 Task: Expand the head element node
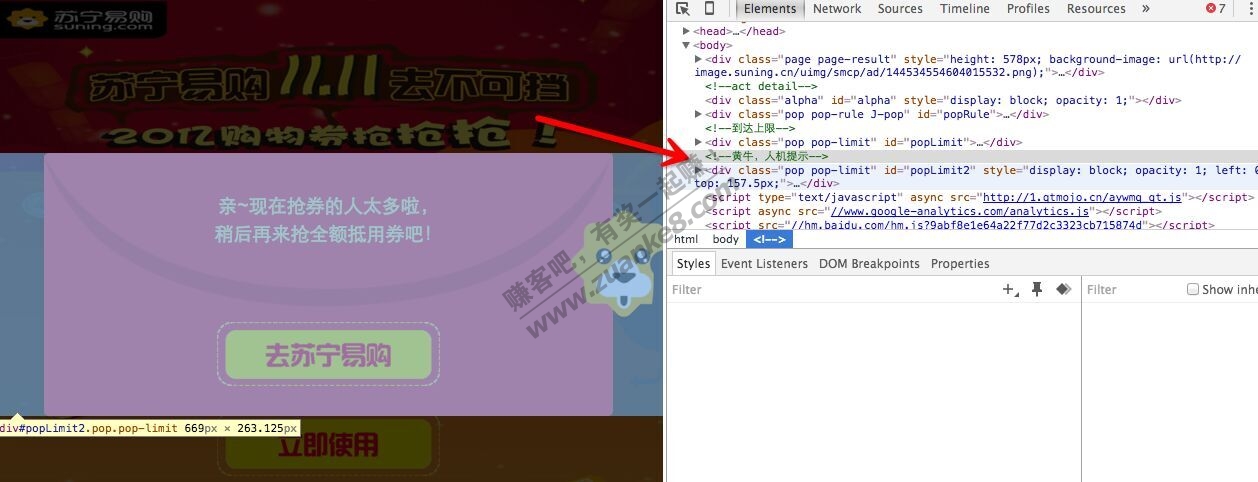pyautogui.click(x=687, y=32)
